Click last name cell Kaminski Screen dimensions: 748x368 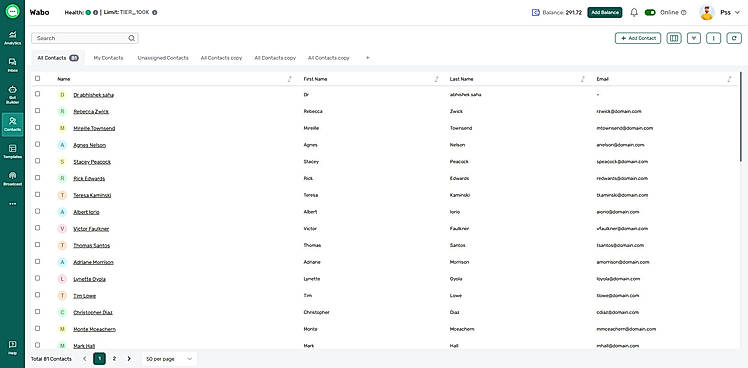pos(460,195)
